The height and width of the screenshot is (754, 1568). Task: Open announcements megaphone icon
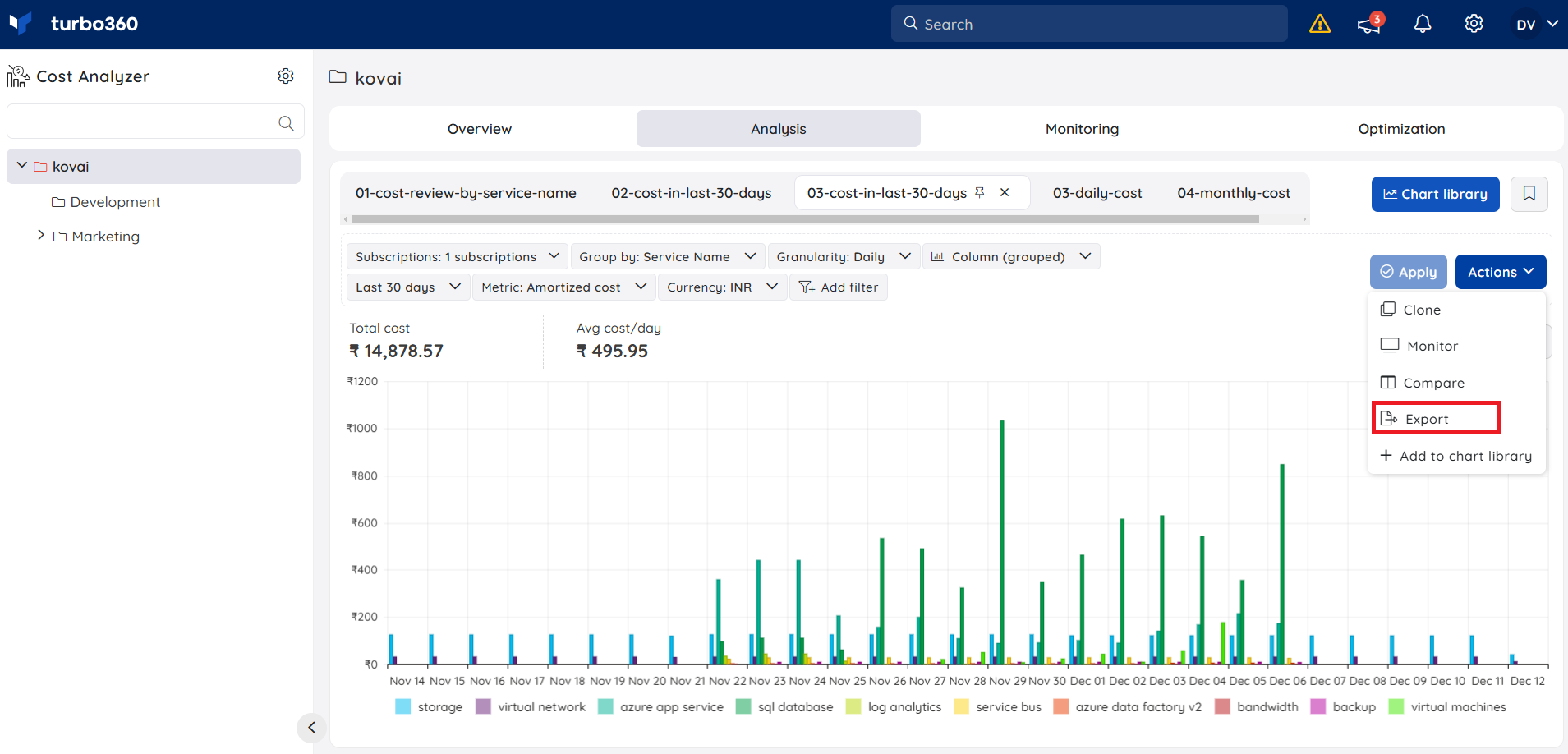1369,24
